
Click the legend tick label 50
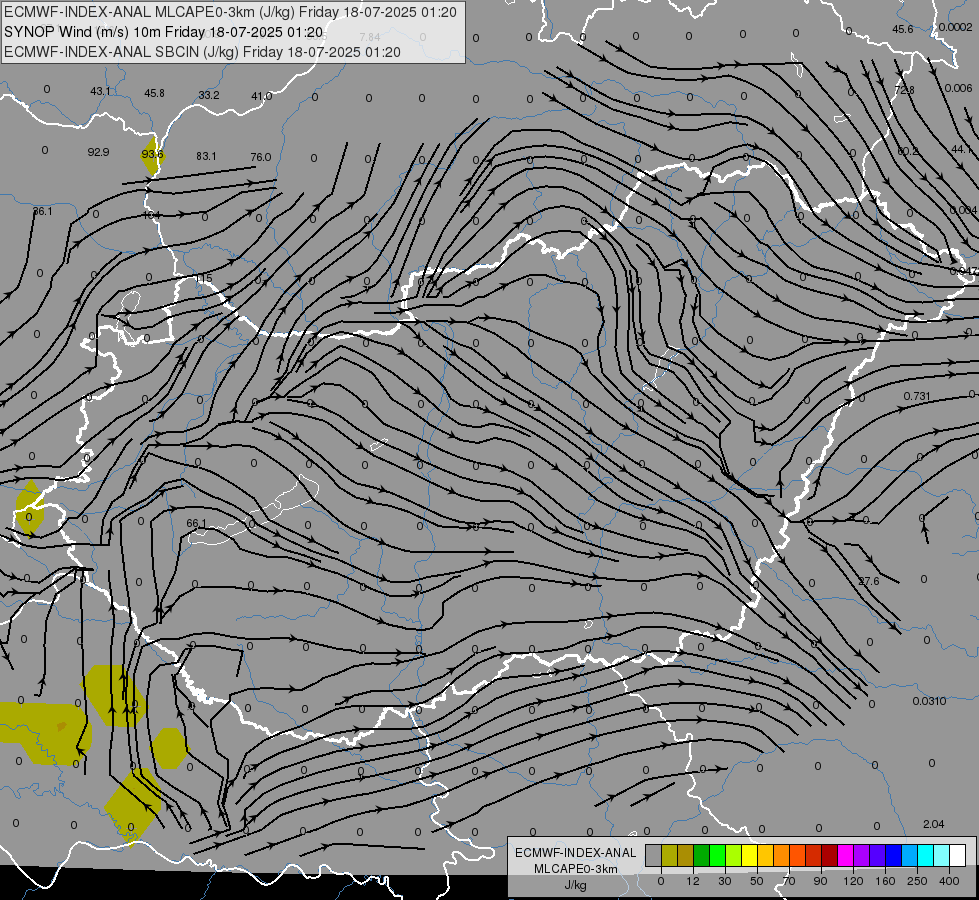click(757, 881)
